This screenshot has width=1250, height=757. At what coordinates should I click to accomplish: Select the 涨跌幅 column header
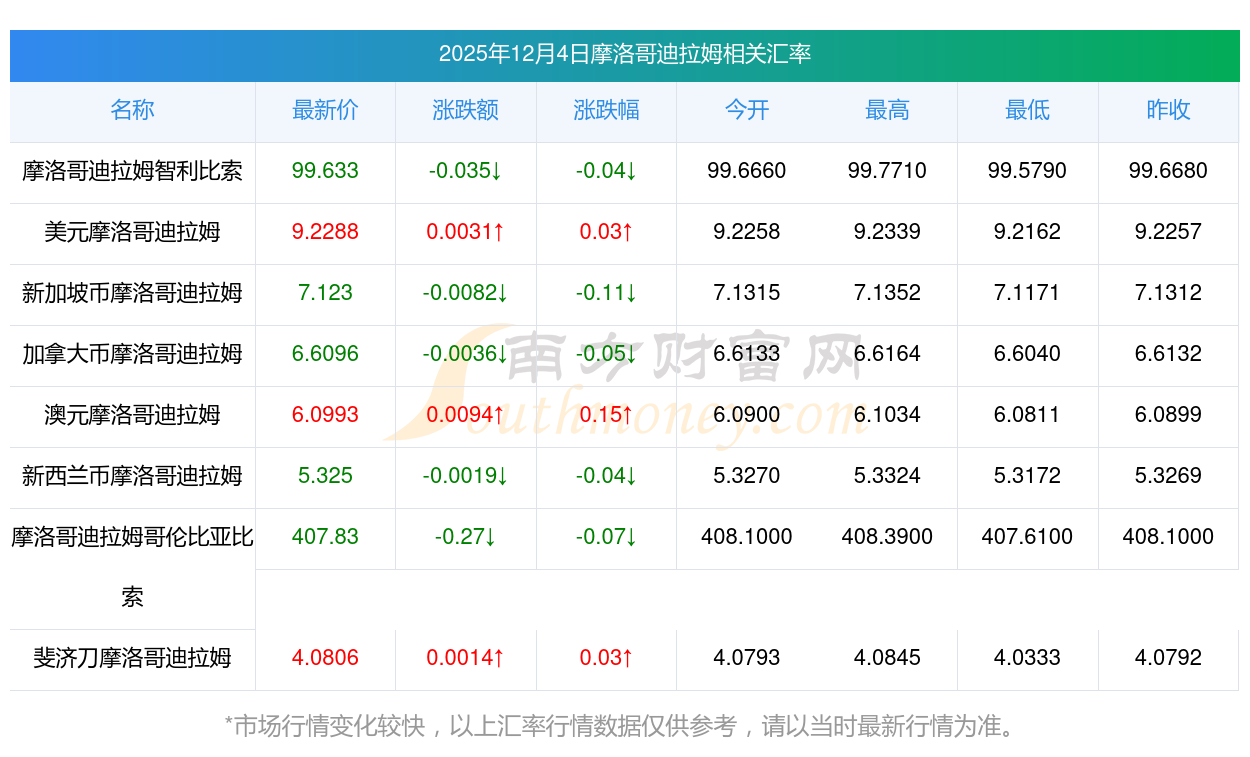pos(606,110)
